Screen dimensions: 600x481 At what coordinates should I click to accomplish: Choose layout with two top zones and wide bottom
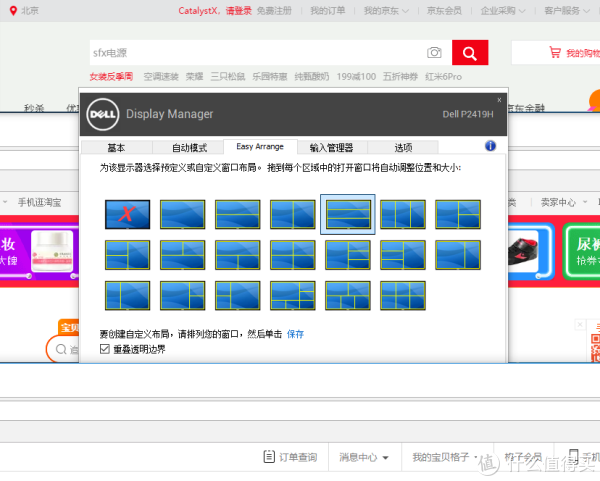coord(183,255)
